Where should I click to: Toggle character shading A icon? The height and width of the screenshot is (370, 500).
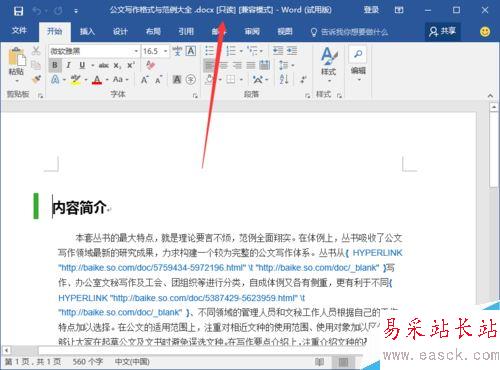click(177, 79)
